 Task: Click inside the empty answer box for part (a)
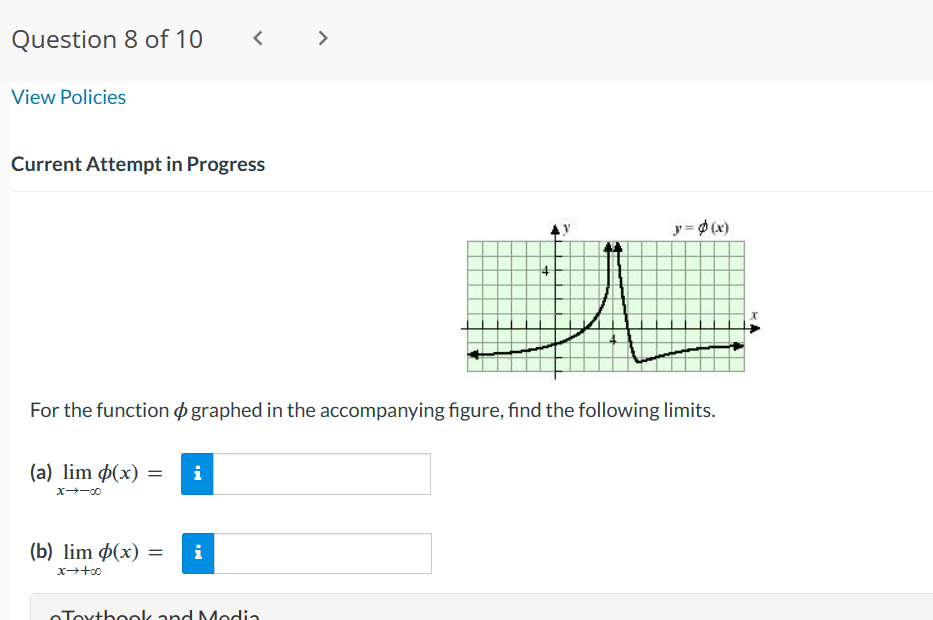[320, 473]
